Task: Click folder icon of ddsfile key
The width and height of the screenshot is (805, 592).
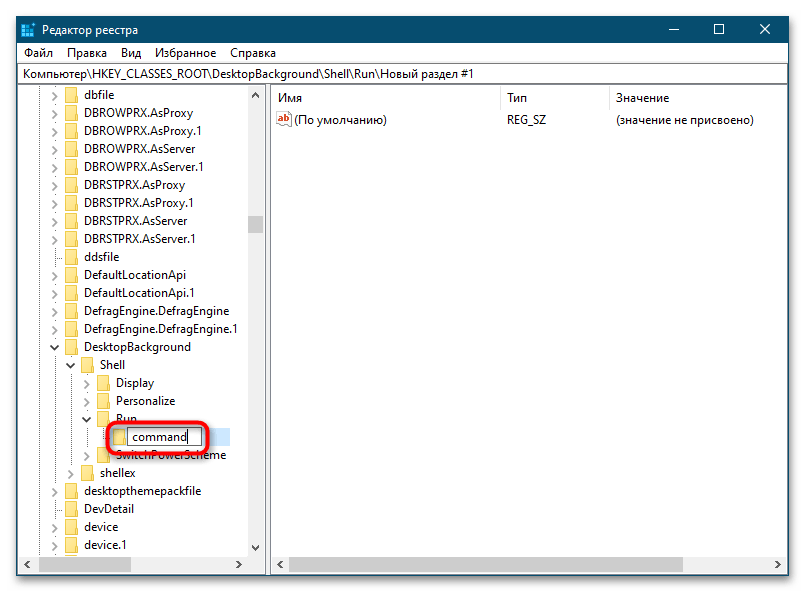Action: [x=71, y=257]
